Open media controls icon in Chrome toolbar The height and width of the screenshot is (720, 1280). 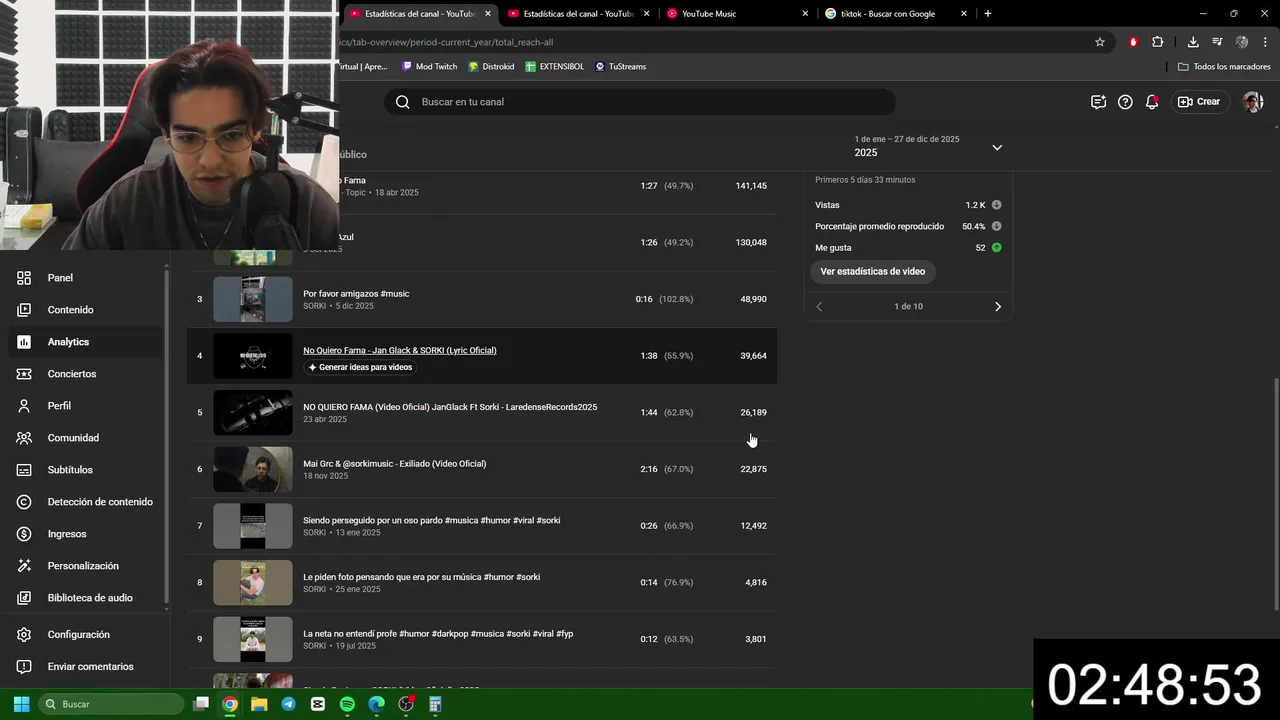click(x=1217, y=42)
